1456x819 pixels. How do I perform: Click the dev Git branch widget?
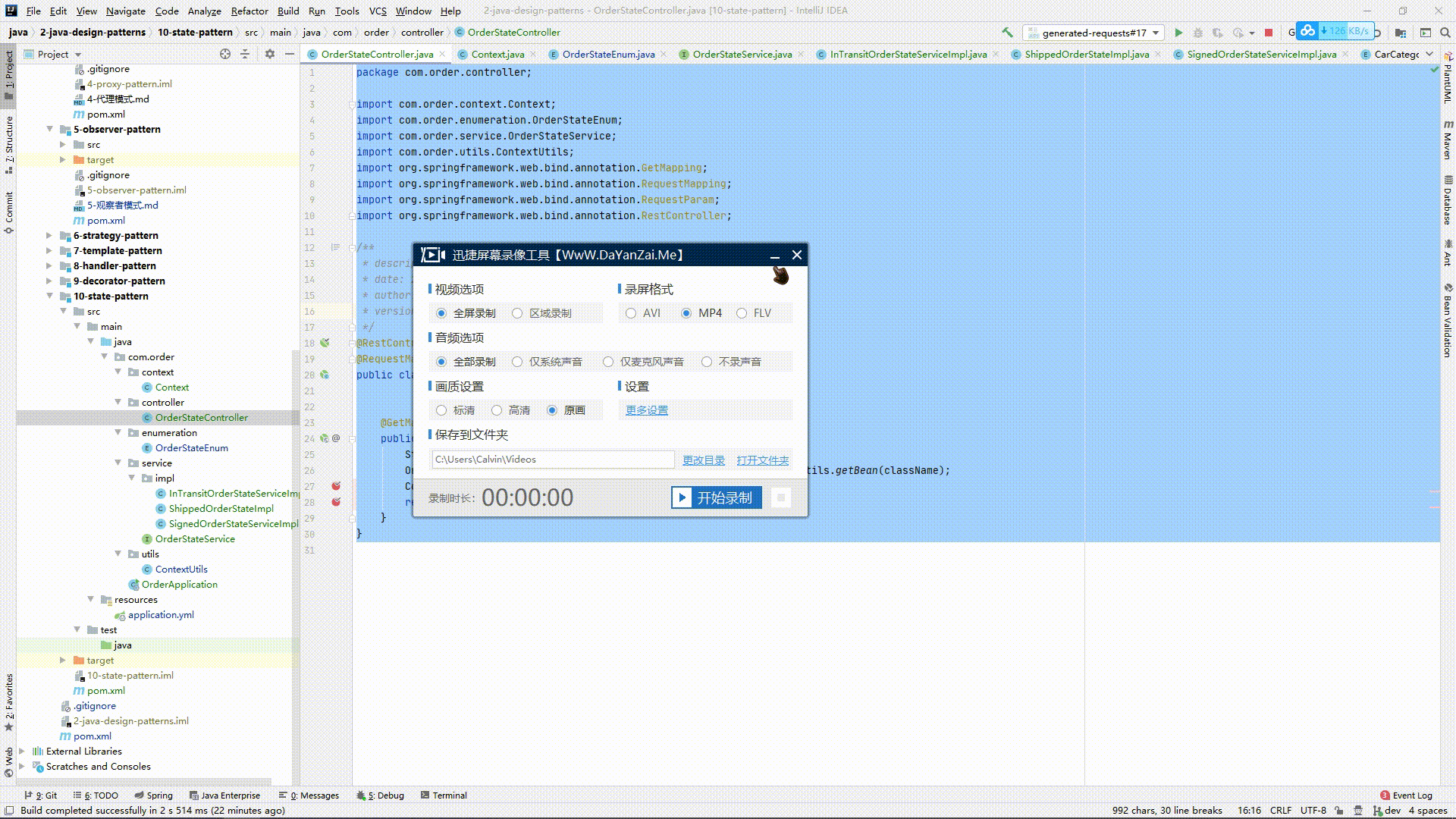click(x=1387, y=810)
